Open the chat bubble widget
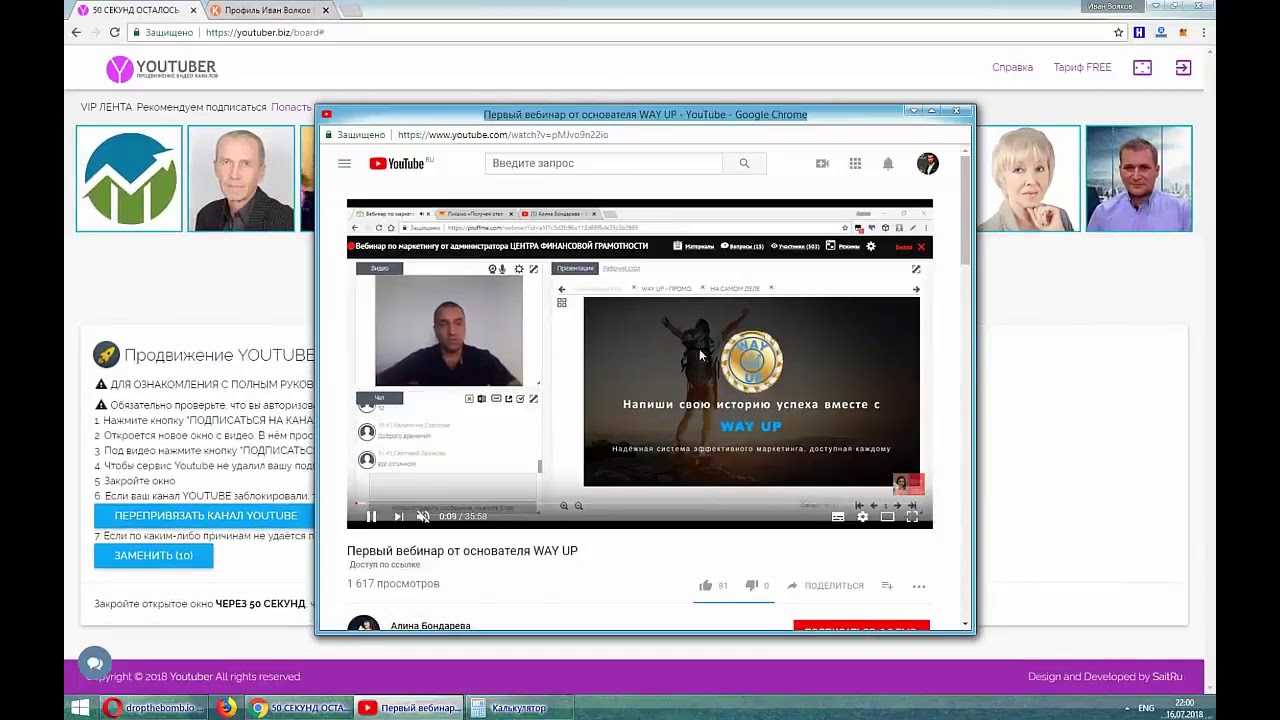The width and height of the screenshot is (1280, 720). pyautogui.click(x=95, y=663)
